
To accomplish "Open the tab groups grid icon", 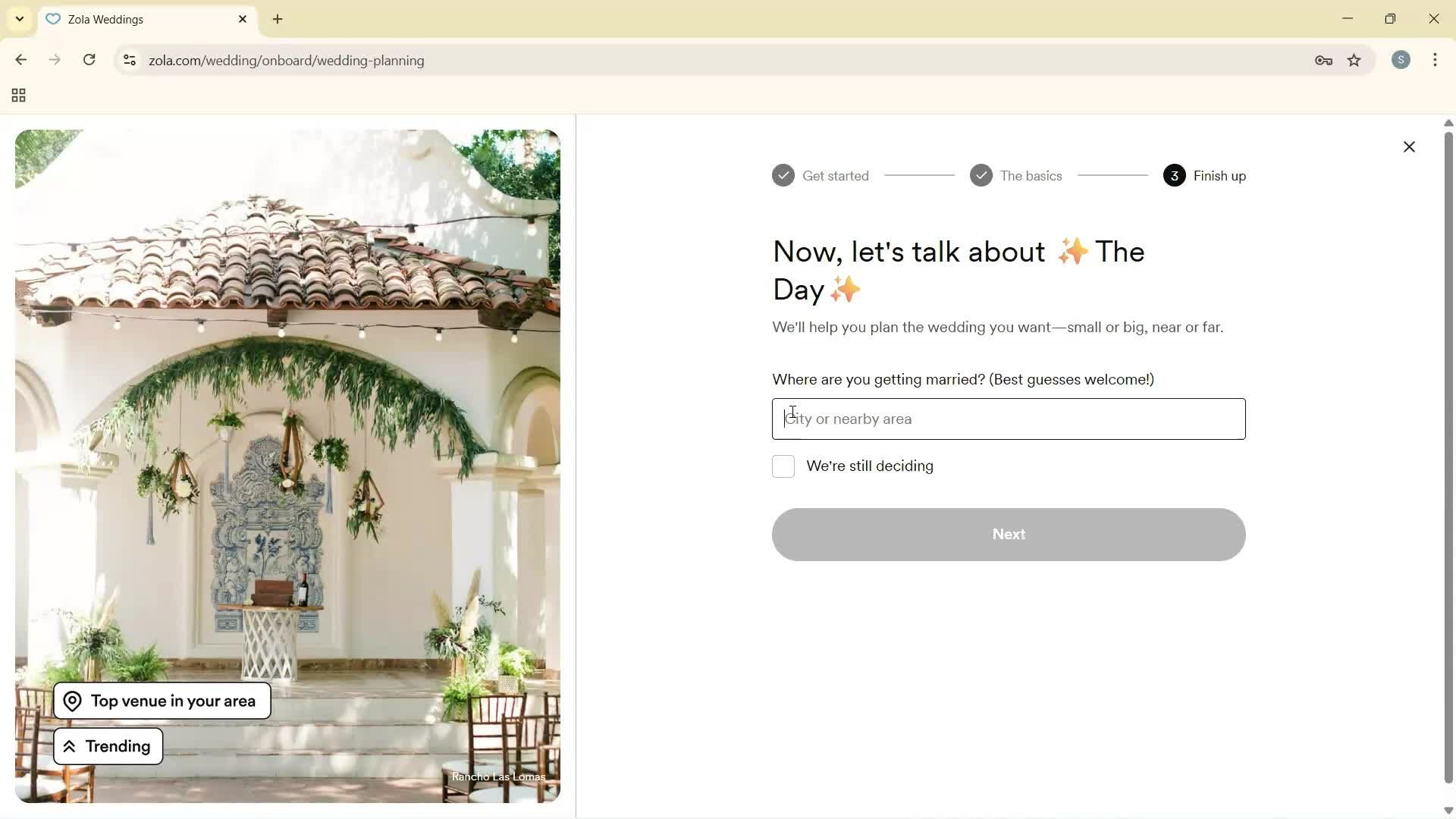I will 17,95.
